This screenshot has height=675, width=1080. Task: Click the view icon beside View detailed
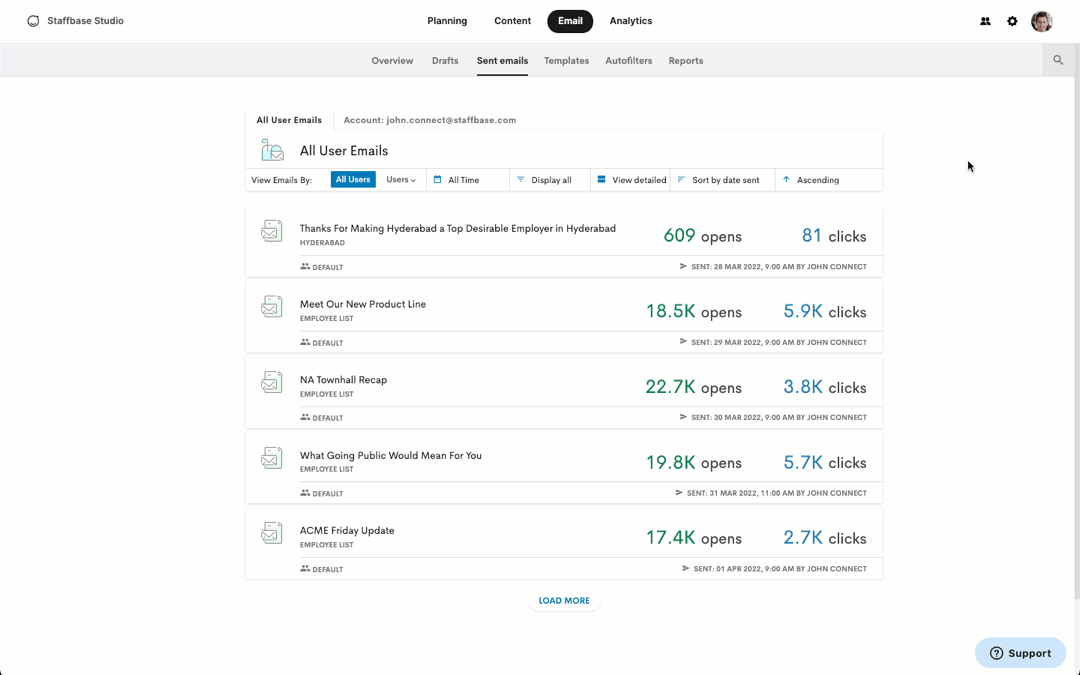tap(601, 179)
